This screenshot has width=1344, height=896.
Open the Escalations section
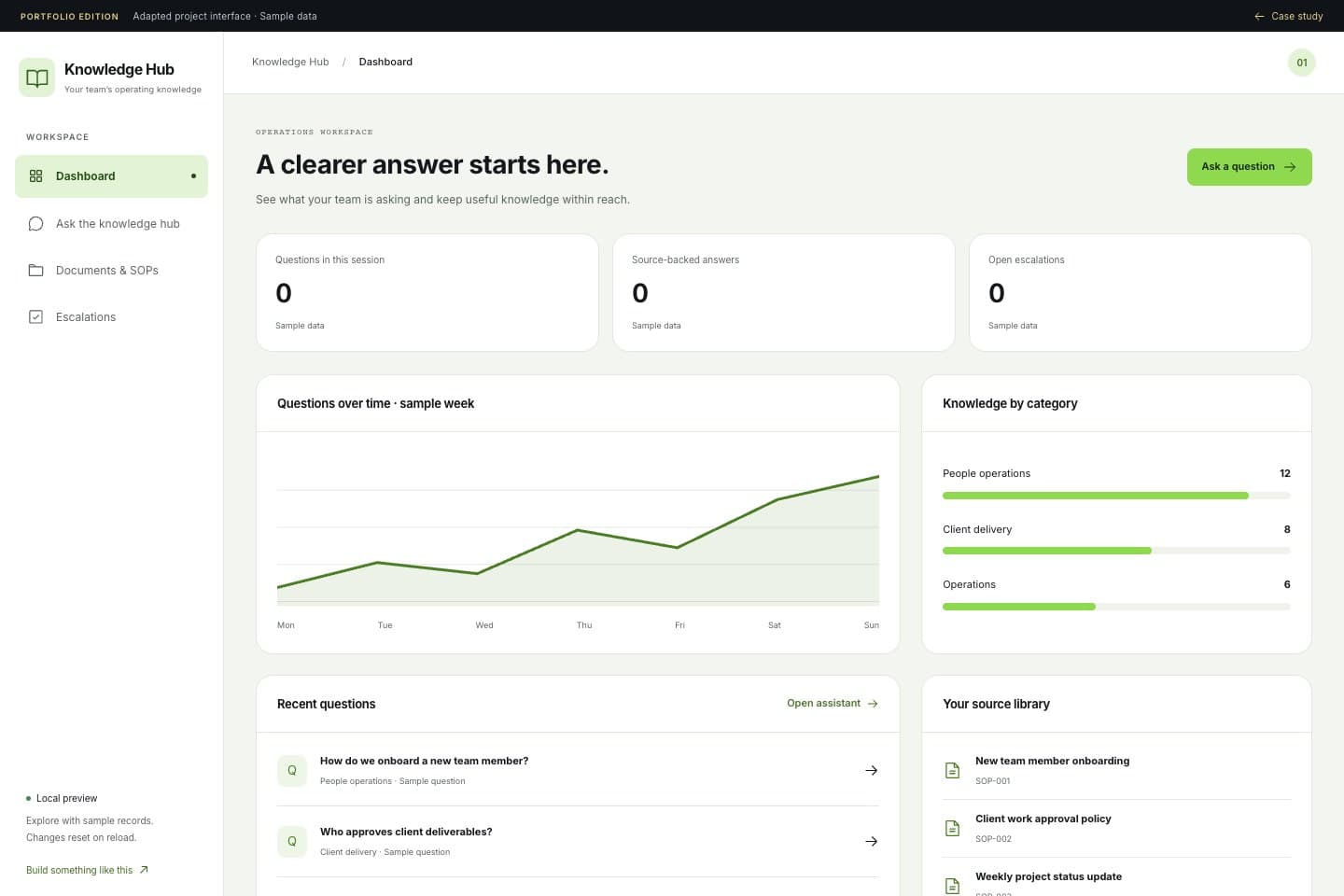click(111, 317)
